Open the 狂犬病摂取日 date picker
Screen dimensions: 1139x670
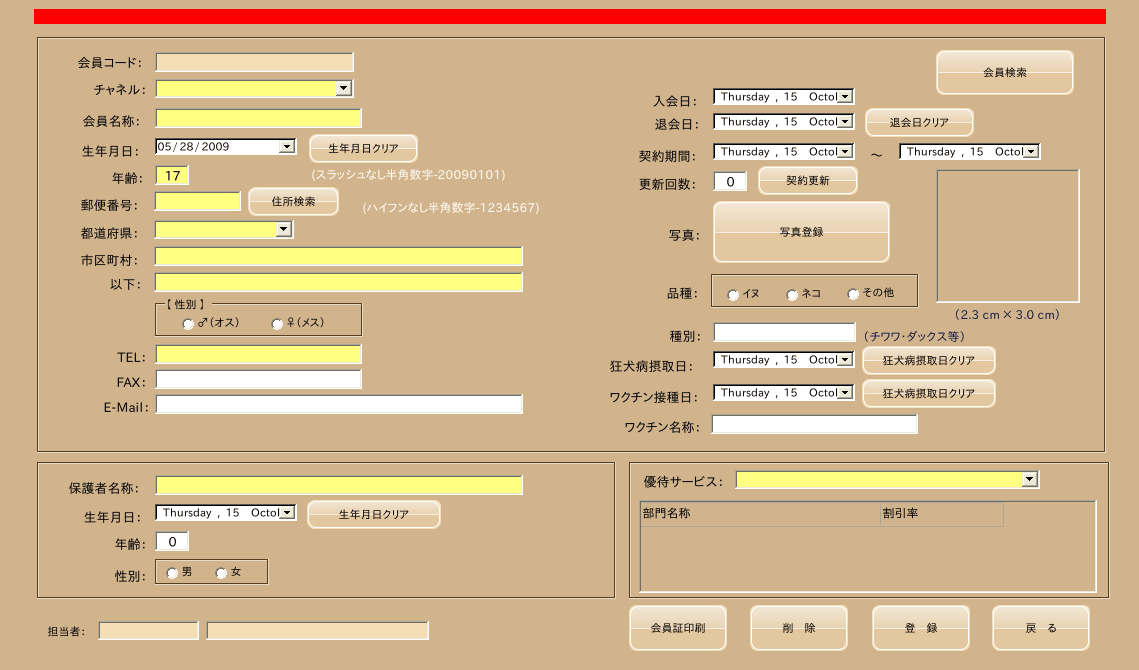click(845, 360)
